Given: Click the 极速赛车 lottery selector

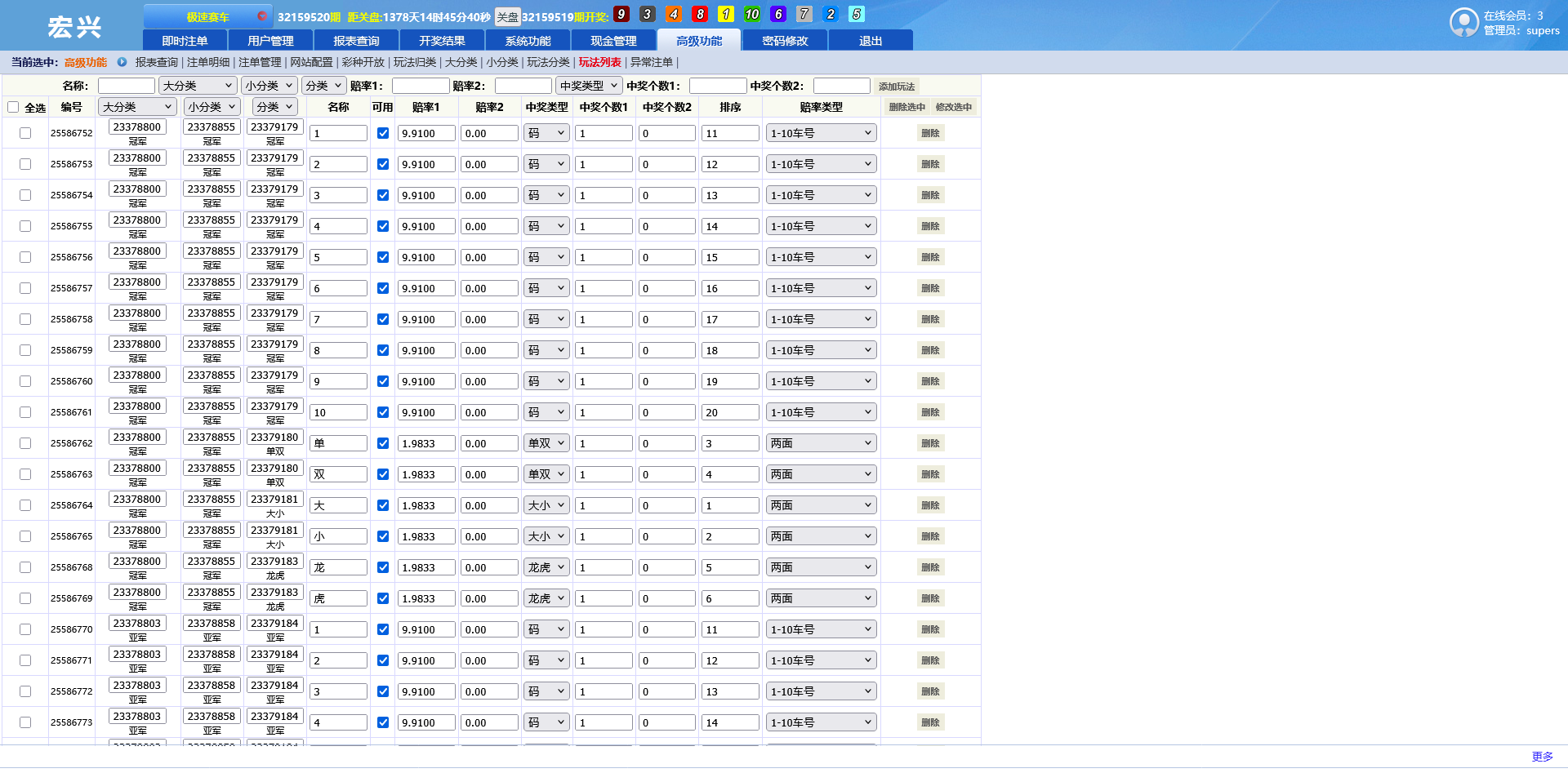Looking at the screenshot, I should click(207, 16).
